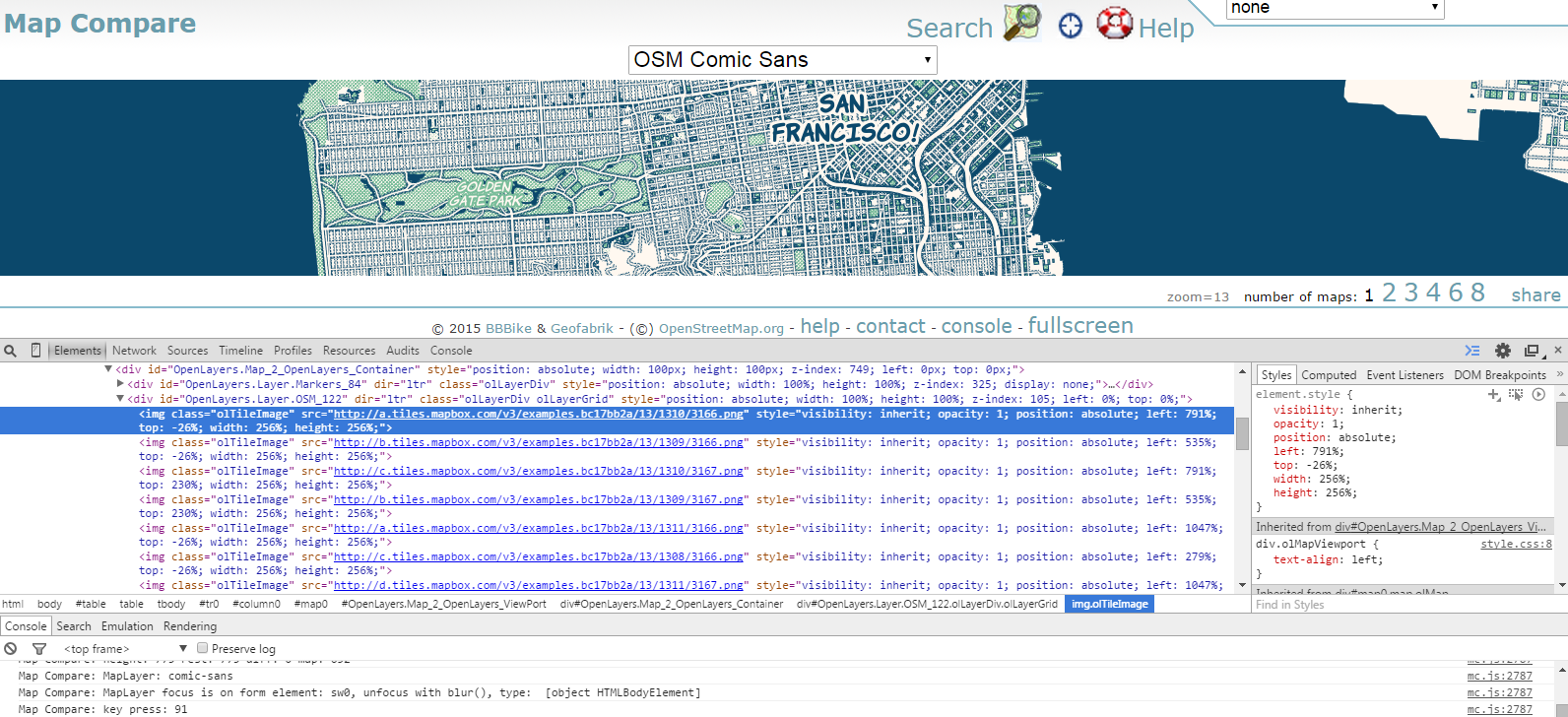
Task: Toggle device mode phone icon
Action: coord(35,351)
